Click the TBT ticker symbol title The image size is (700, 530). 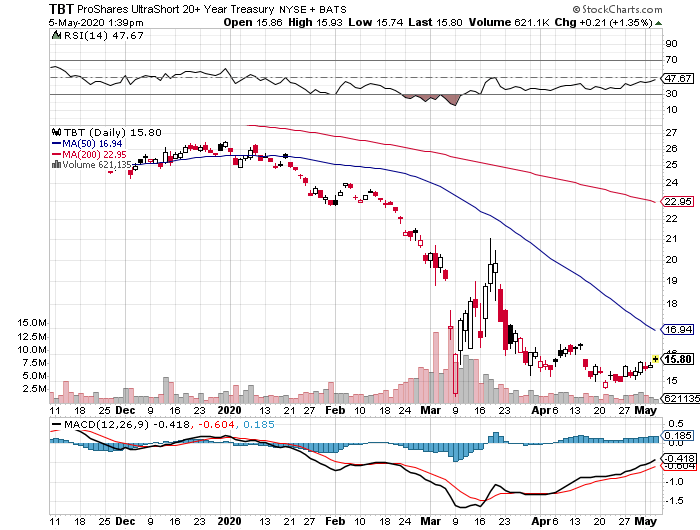(62, 9)
